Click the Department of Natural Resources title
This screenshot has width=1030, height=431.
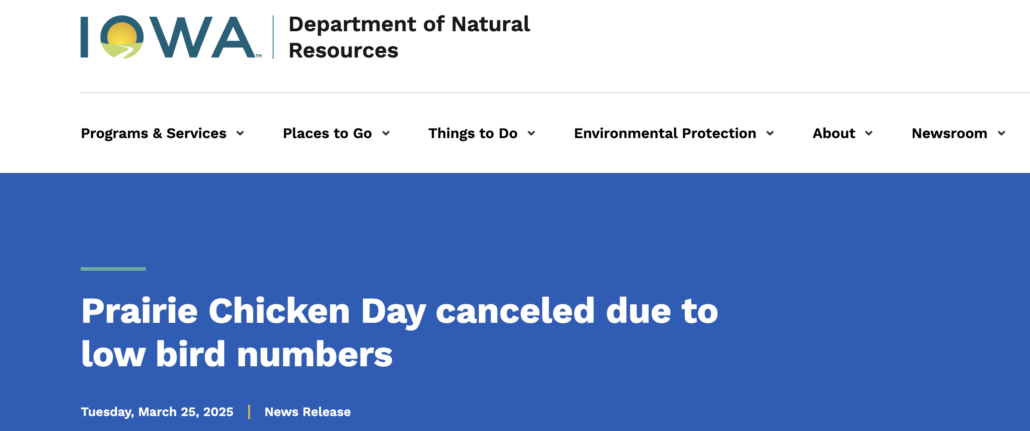[409, 37]
